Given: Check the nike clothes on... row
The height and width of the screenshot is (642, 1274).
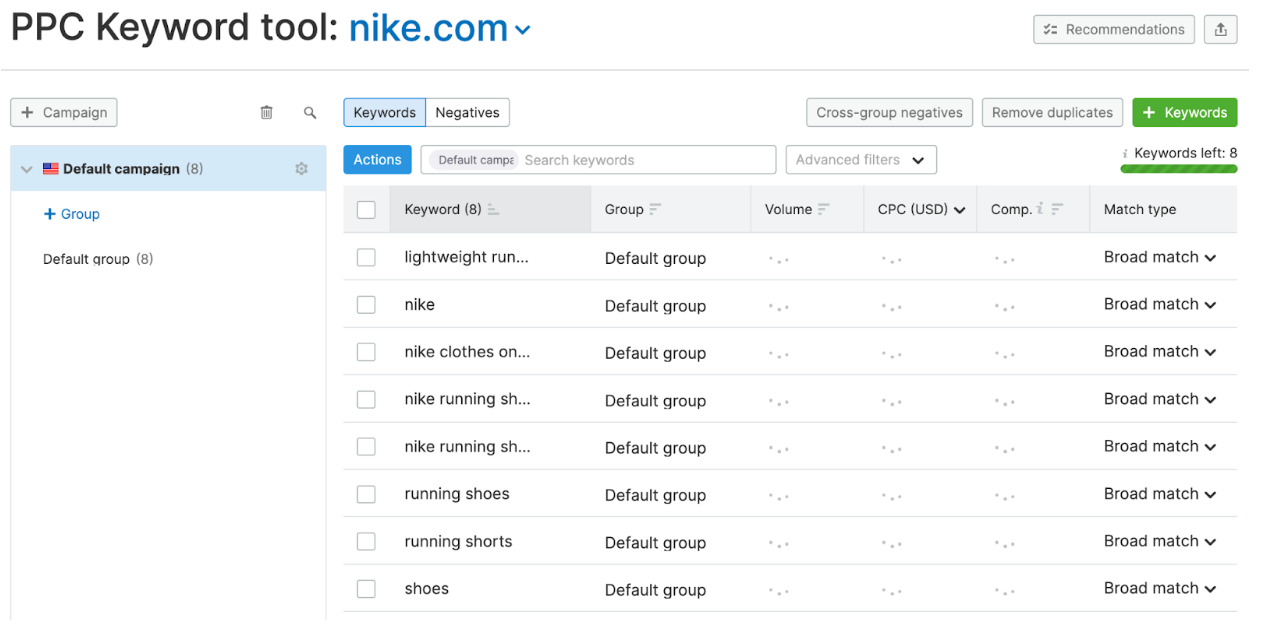Looking at the screenshot, I should point(366,352).
